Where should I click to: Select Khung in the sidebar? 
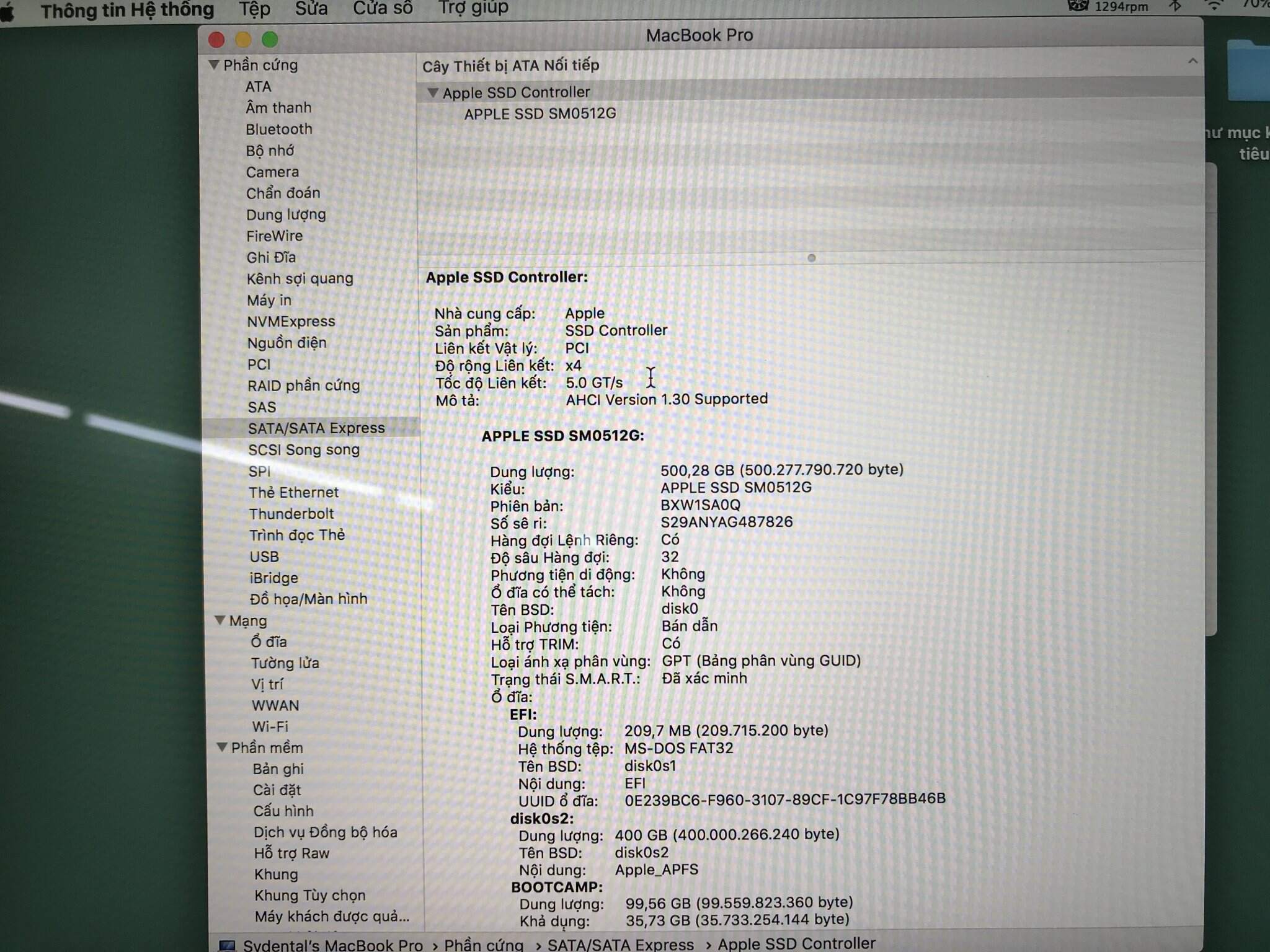tap(276, 875)
